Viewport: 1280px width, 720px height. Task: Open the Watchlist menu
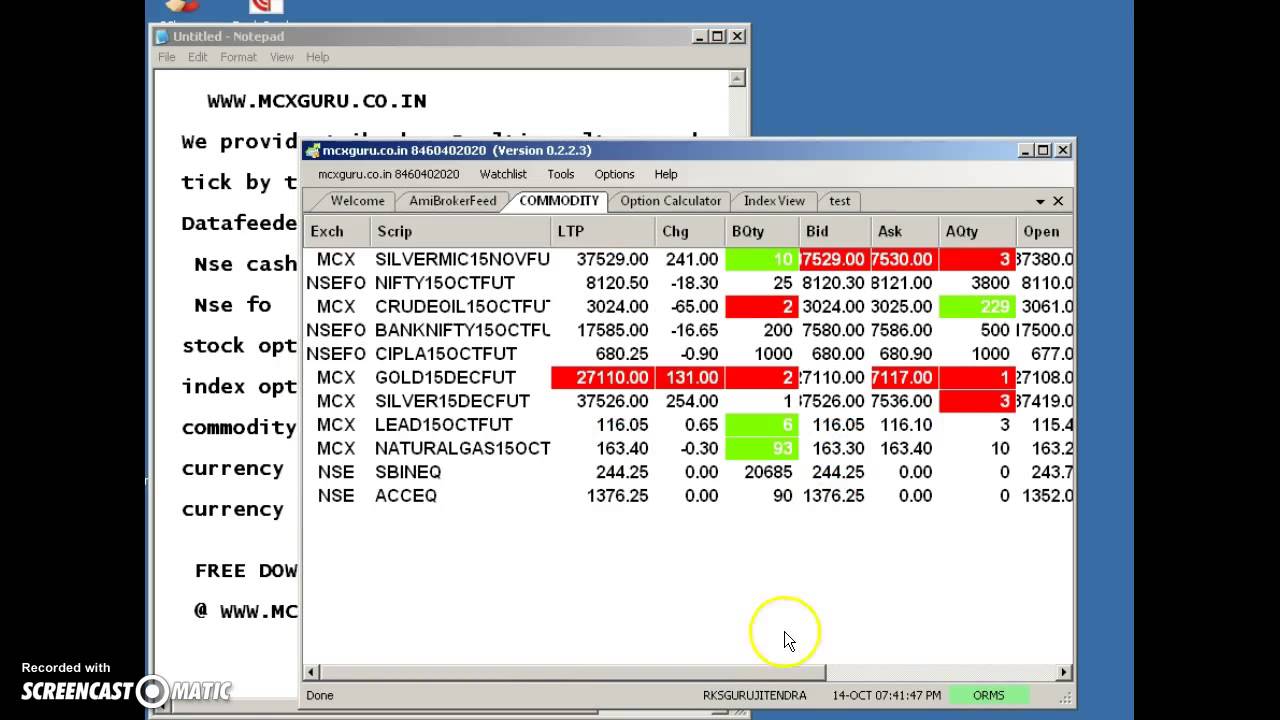coord(503,174)
